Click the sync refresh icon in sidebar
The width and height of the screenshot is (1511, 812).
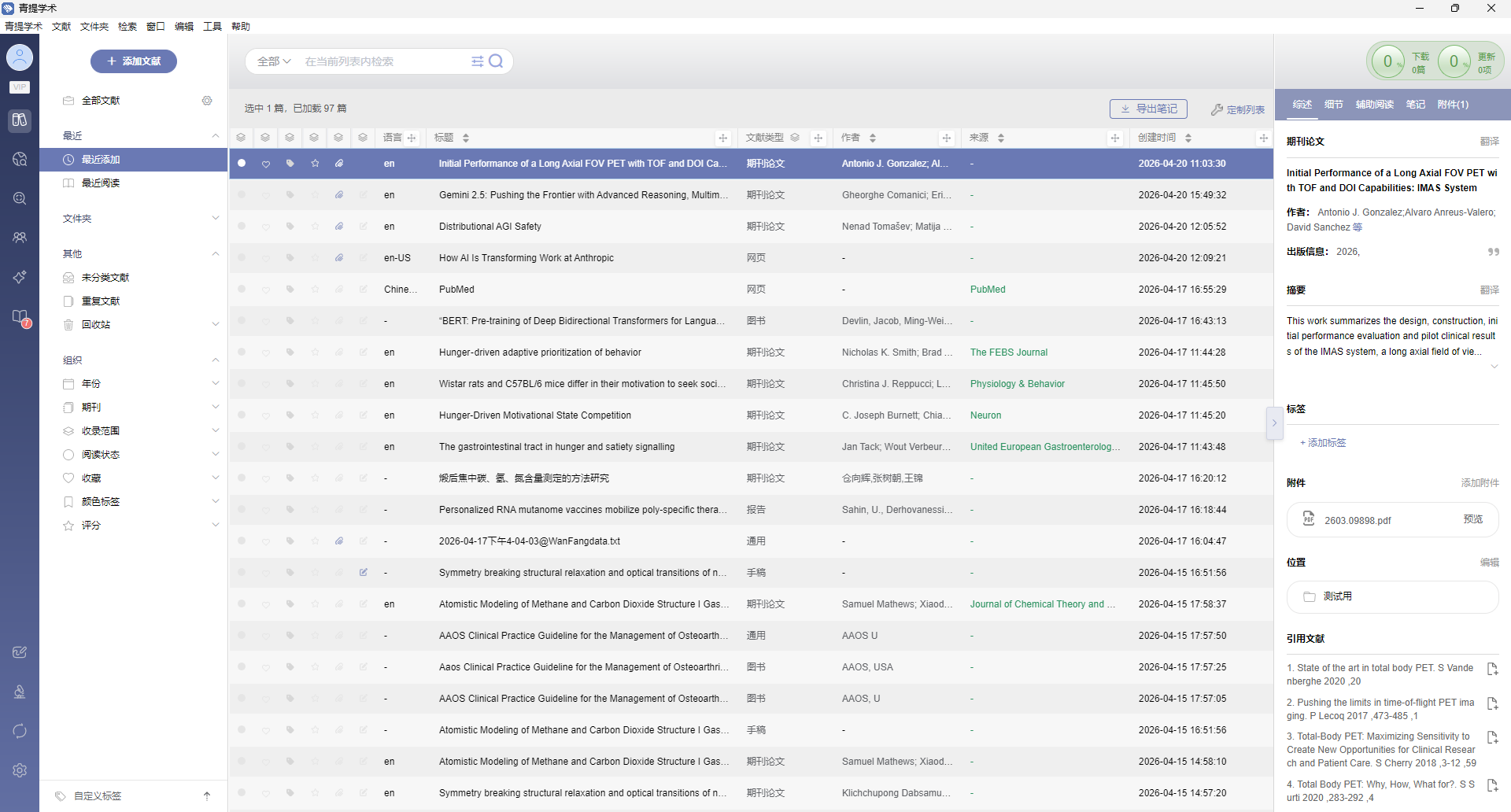click(x=20, y=731)
